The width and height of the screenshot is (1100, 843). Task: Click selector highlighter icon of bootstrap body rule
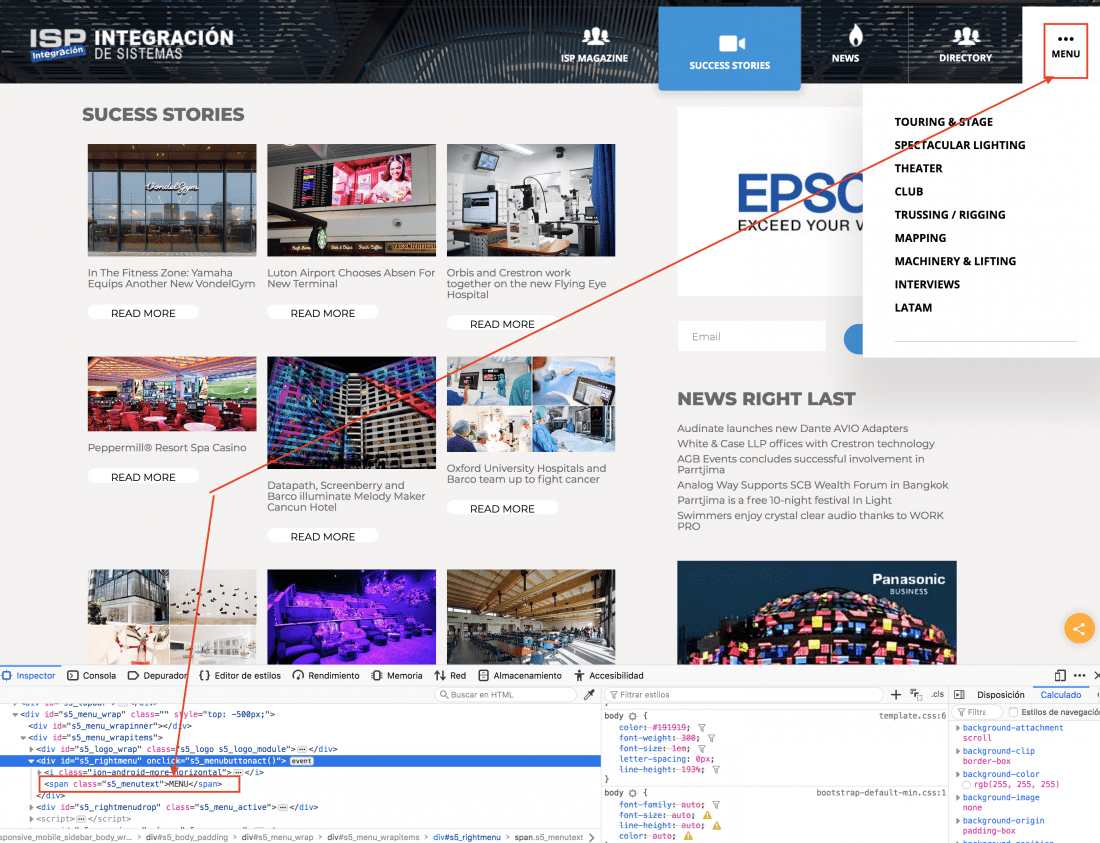[632, 793]
